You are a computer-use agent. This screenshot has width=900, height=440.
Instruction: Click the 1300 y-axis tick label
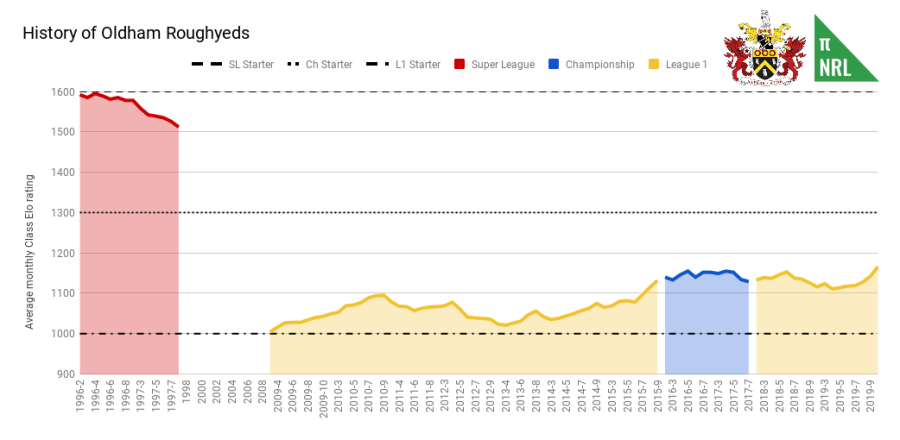pos(62,213)
